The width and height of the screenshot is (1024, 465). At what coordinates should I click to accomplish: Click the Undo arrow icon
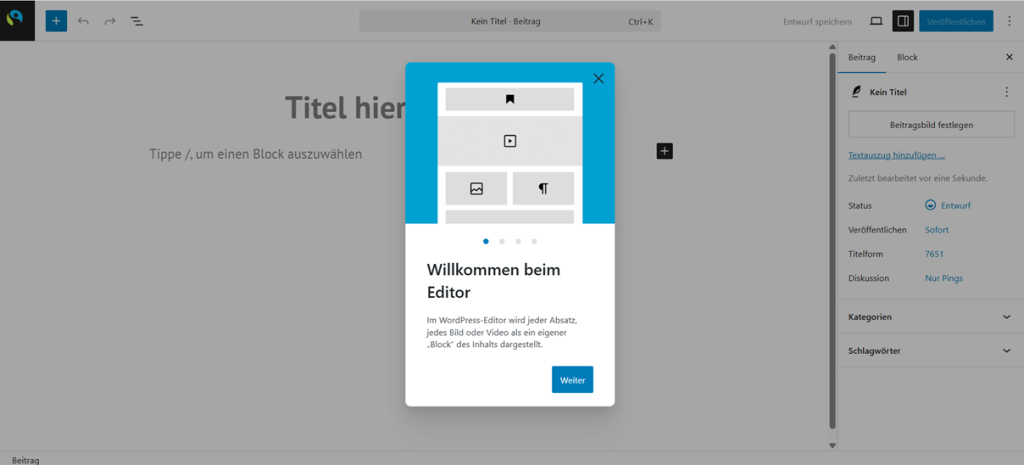(x=83, y=21)
